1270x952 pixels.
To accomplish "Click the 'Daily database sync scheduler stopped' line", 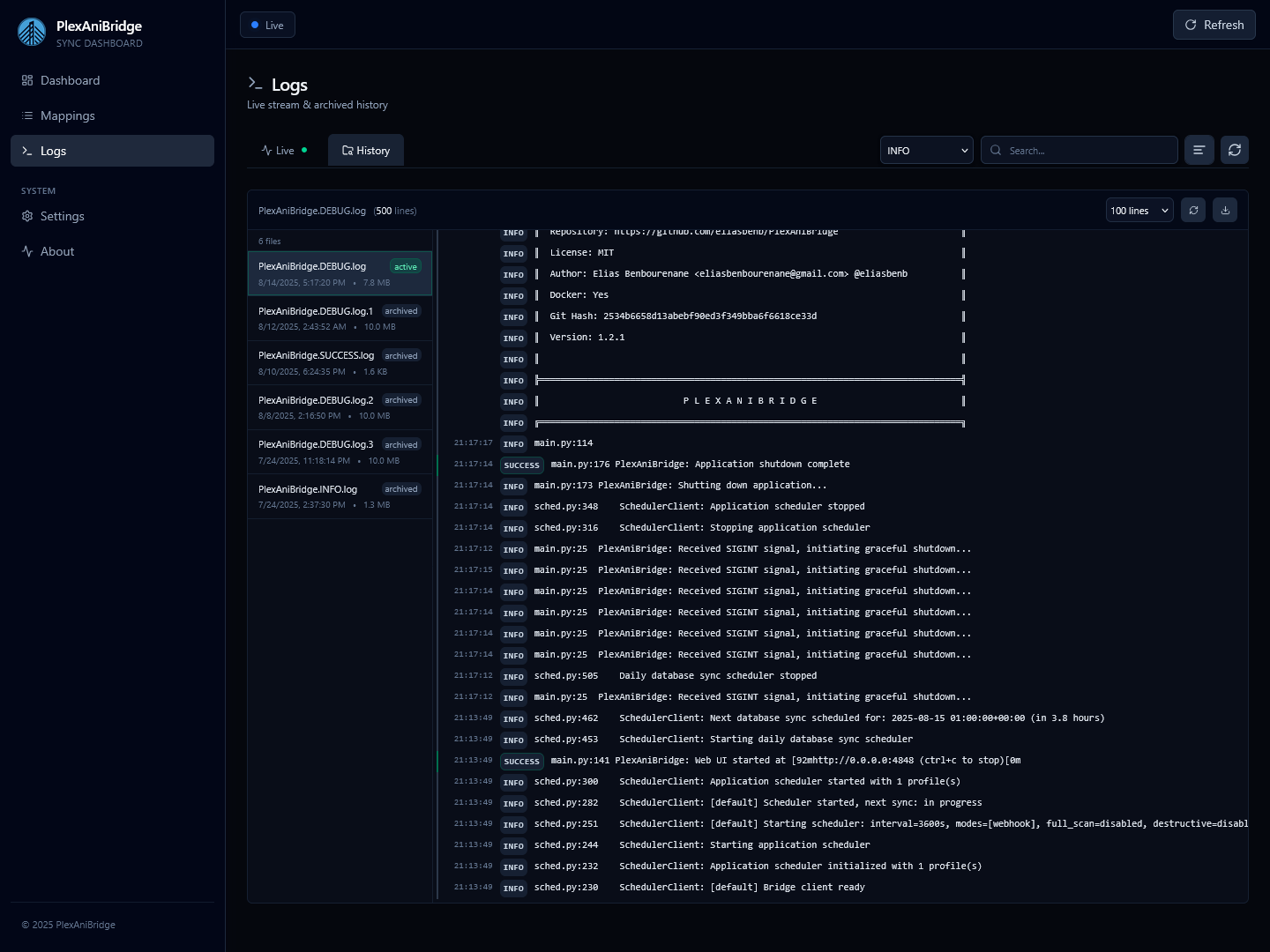I will 842,676.
